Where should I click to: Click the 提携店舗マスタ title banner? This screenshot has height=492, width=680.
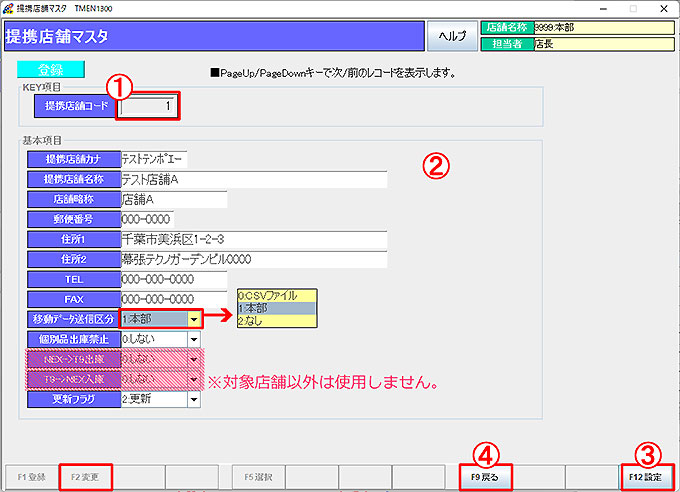coord(214,36)
